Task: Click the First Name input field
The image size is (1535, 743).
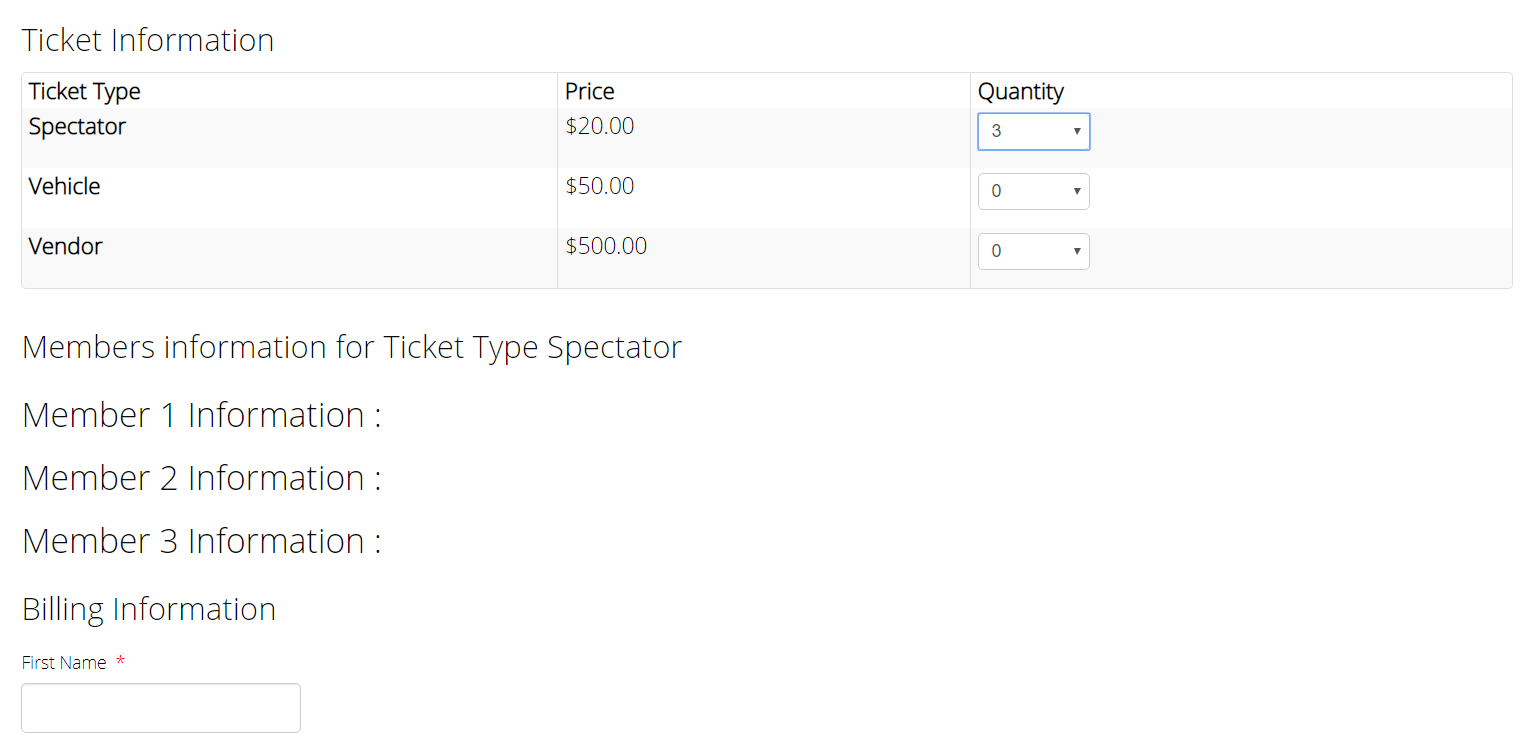Action: [x=161, y=708]
